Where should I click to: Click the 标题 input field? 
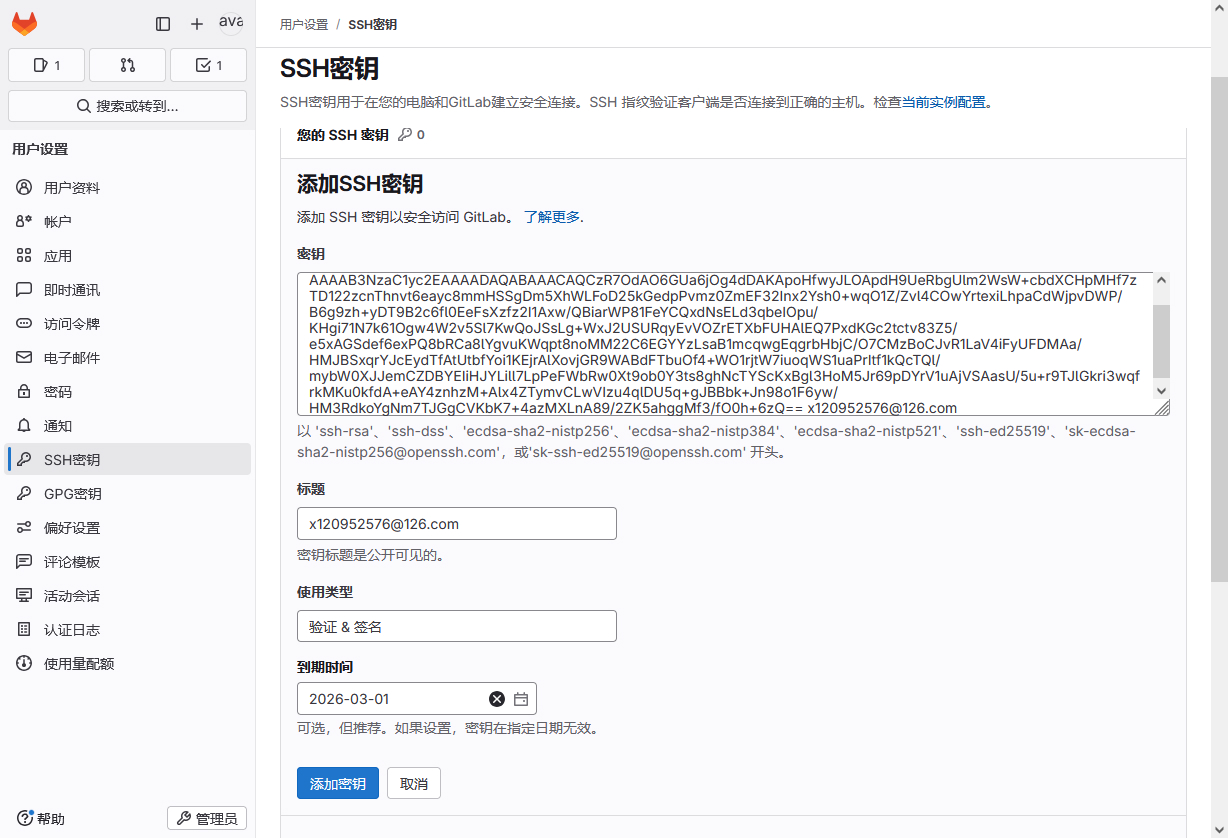(456, 524)
